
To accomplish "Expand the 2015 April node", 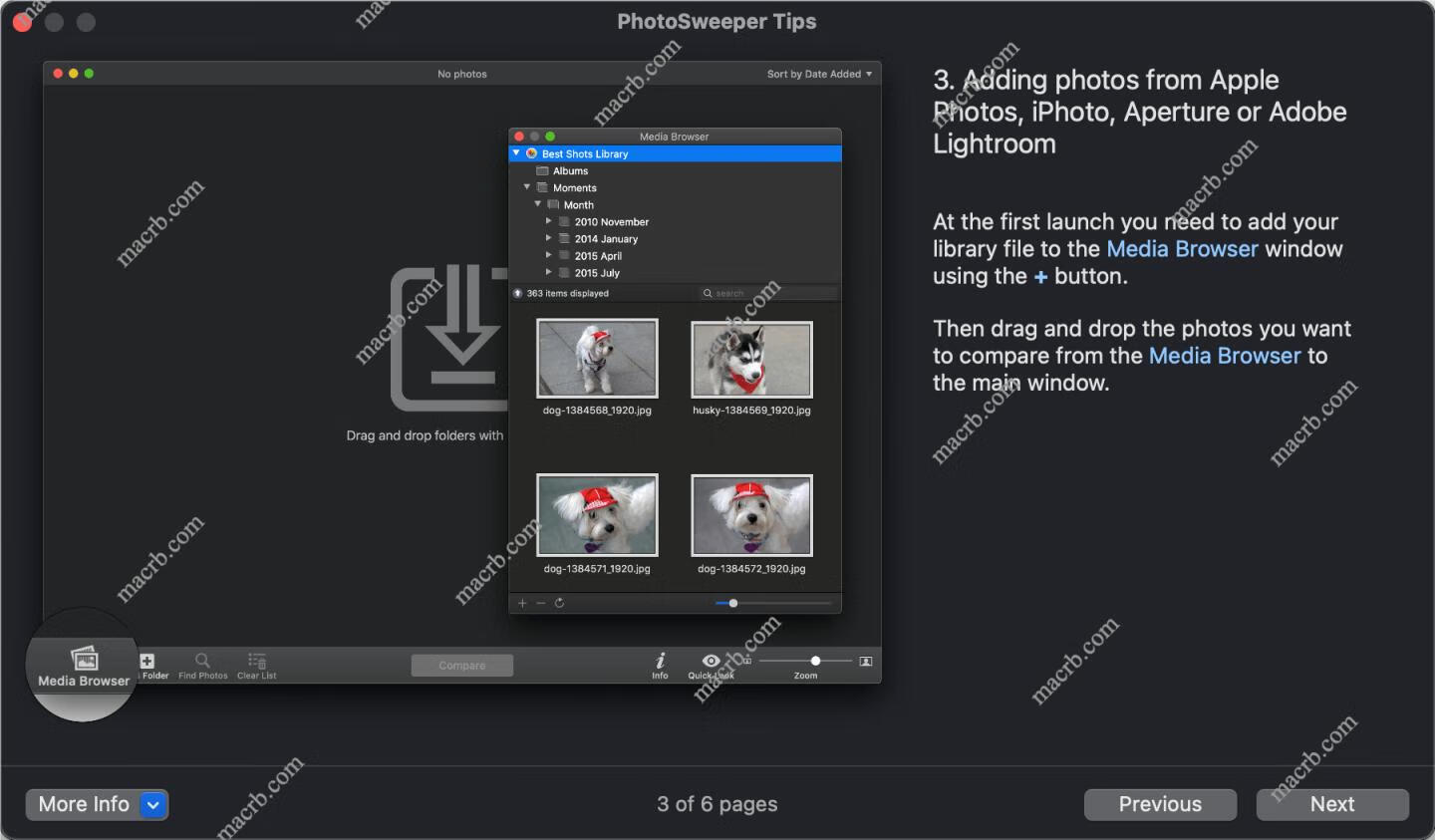I will click(548, 255).
